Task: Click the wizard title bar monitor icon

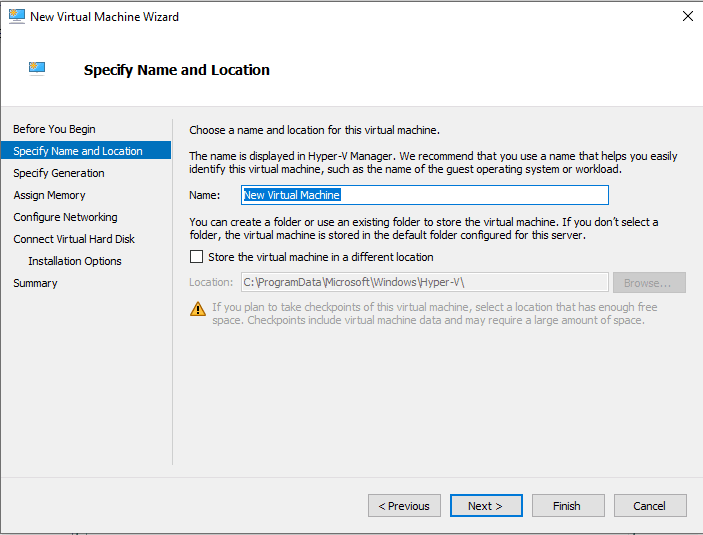Action: click(17, 16)
